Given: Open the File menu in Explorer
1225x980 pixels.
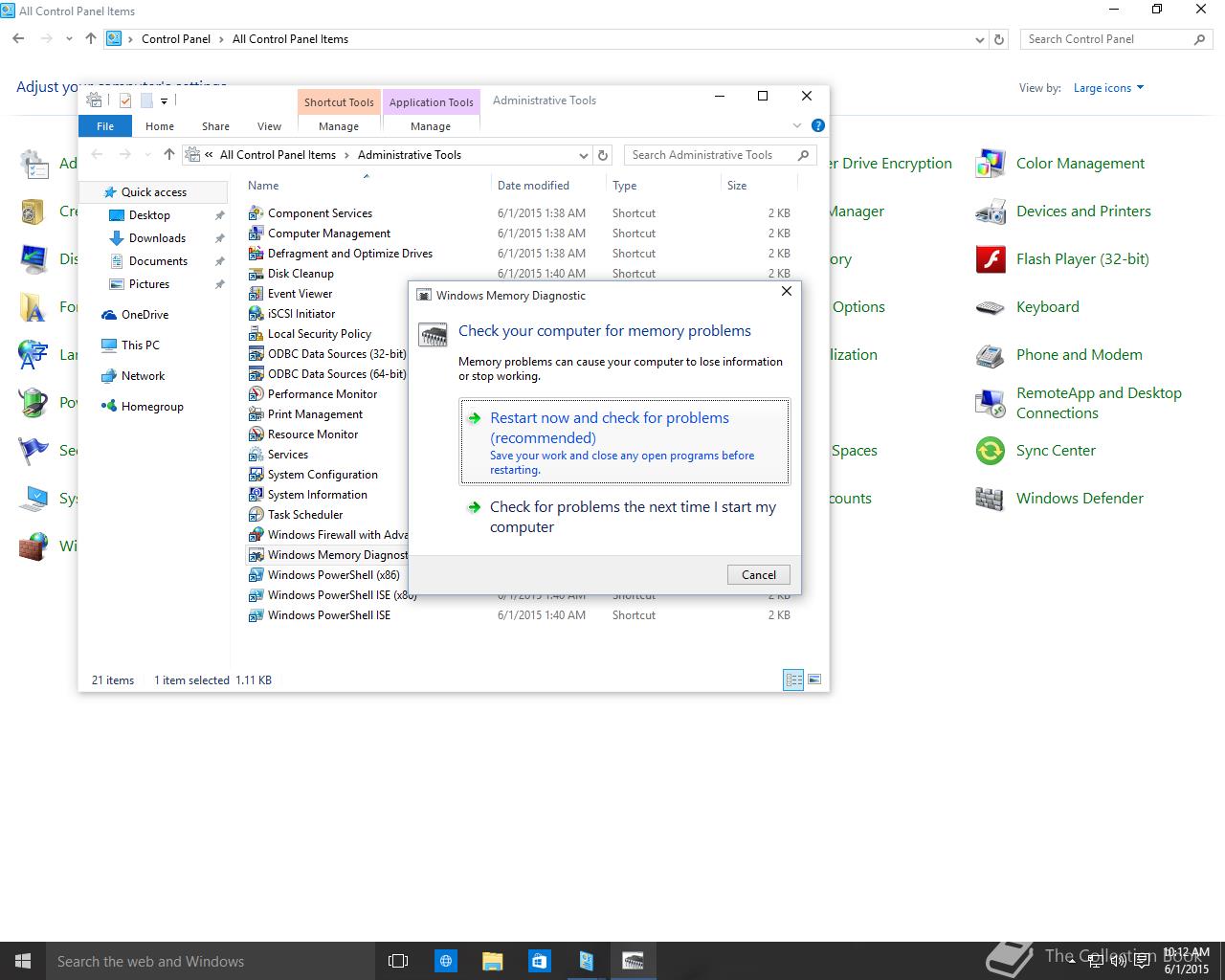Looking at the screenshot, I should pos(105,126).
